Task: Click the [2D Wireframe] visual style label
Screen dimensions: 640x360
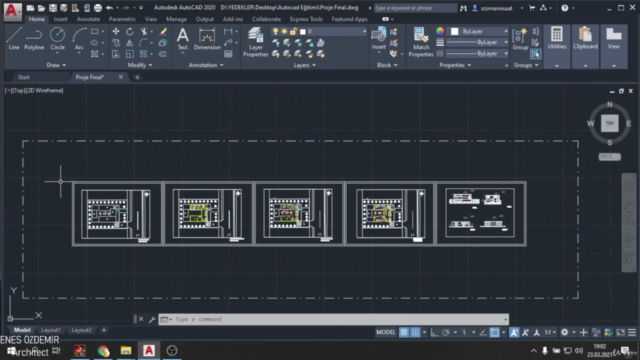Action: pyautogui.click(x=44, y=91)
